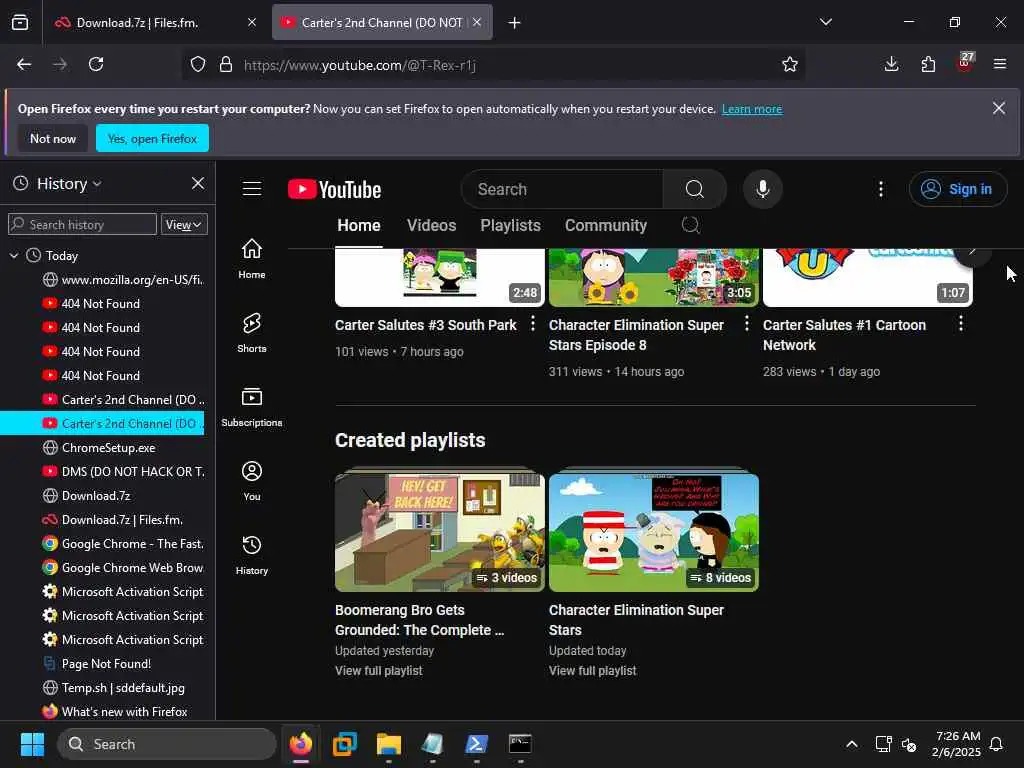Viewport: 1024px width, 768px height.
Task: Open options for Character Elimination Super Stars Episode 8
Action: point(747,323)
